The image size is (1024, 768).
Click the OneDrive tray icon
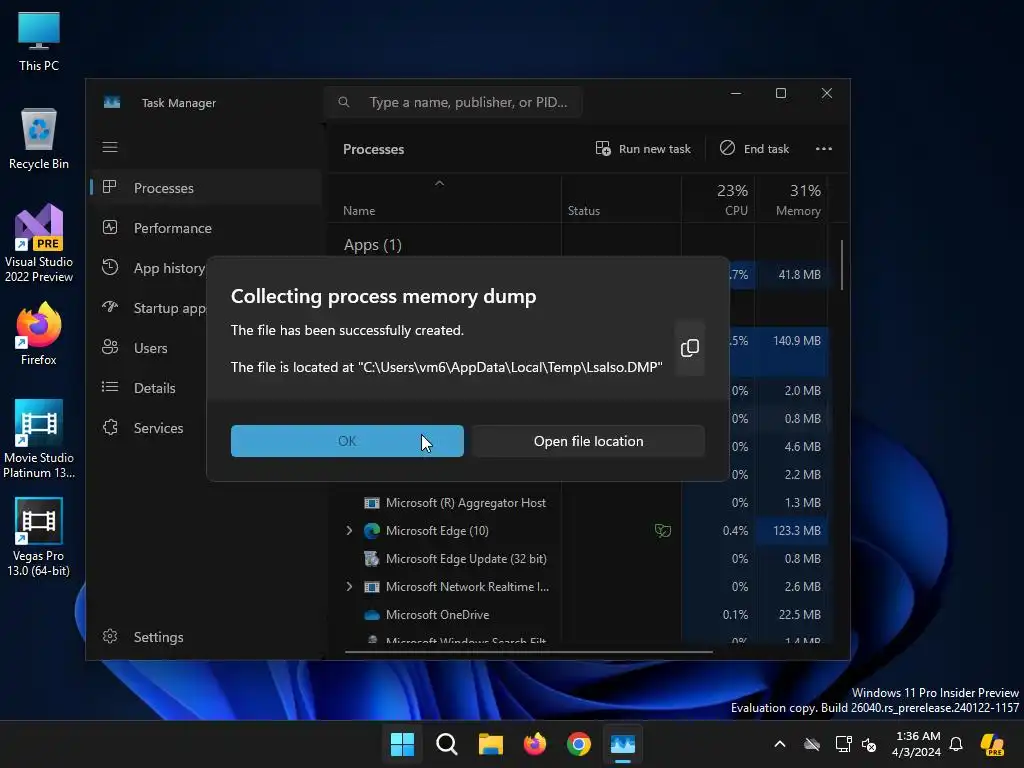812,744
